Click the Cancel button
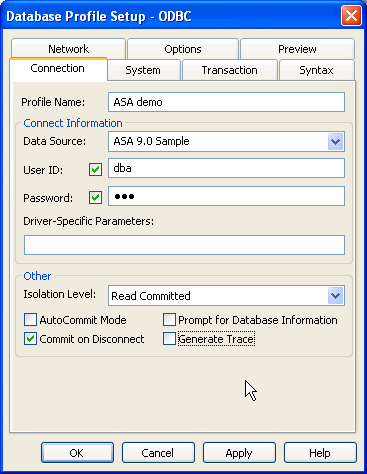The width and height of the screenshot is (367, 474). [x=158, y=453]
